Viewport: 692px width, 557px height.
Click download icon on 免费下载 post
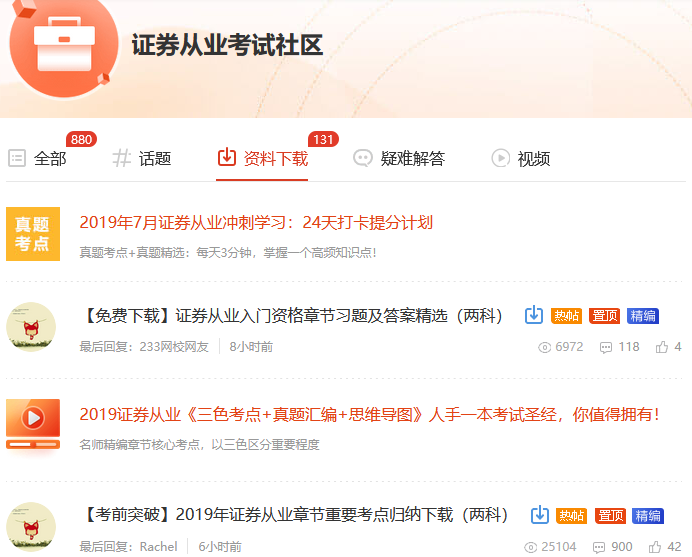(534, 315)
